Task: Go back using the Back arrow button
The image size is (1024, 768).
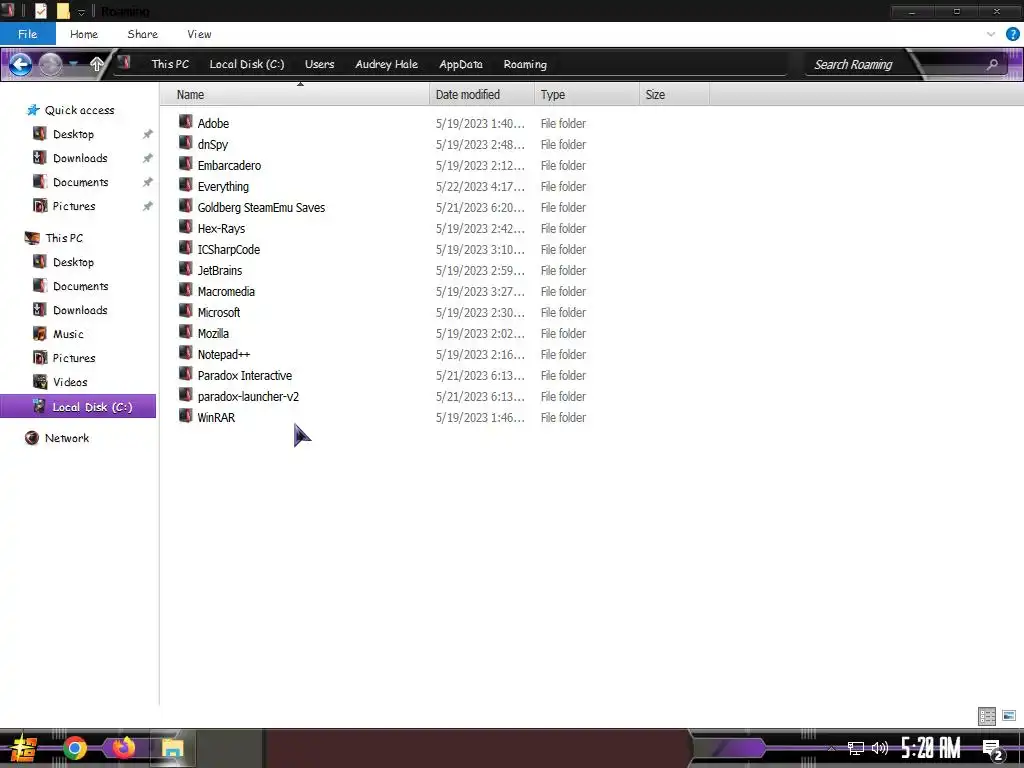Action: [x=20, y=64]
